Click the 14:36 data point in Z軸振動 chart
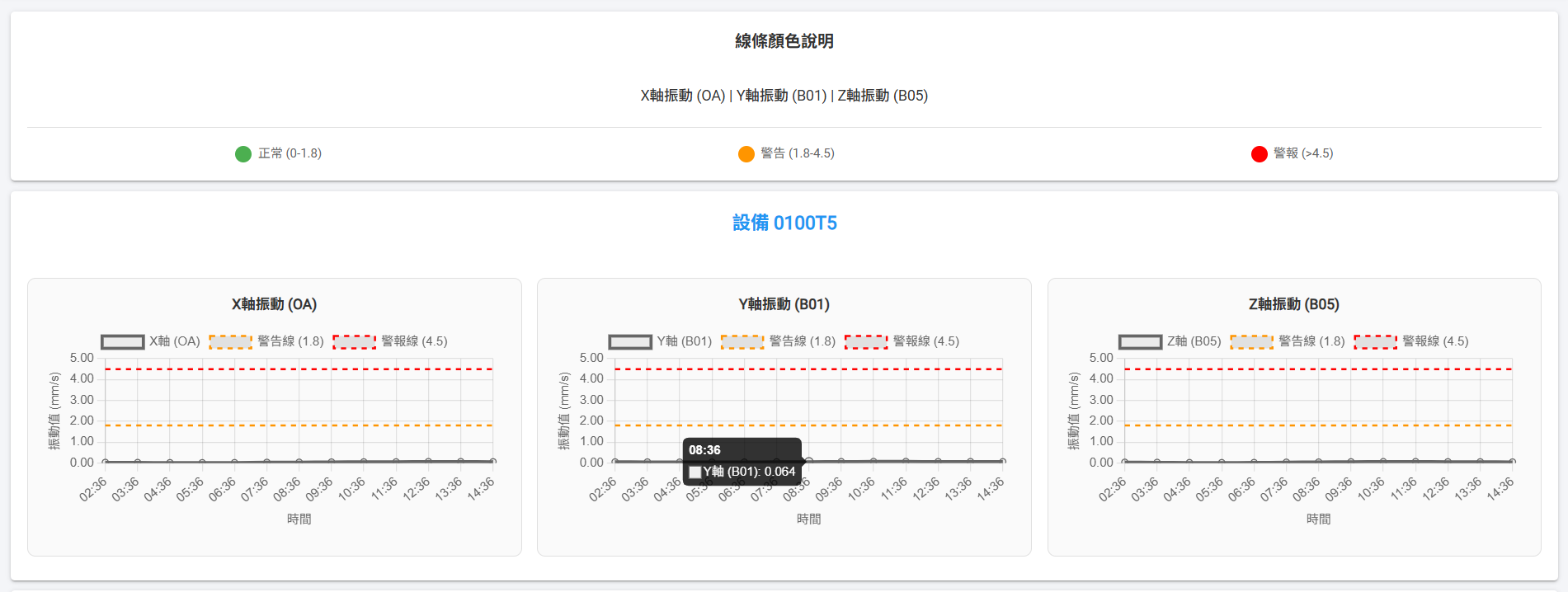The width and height of the screenshot is (1568, 592). 1512,462
